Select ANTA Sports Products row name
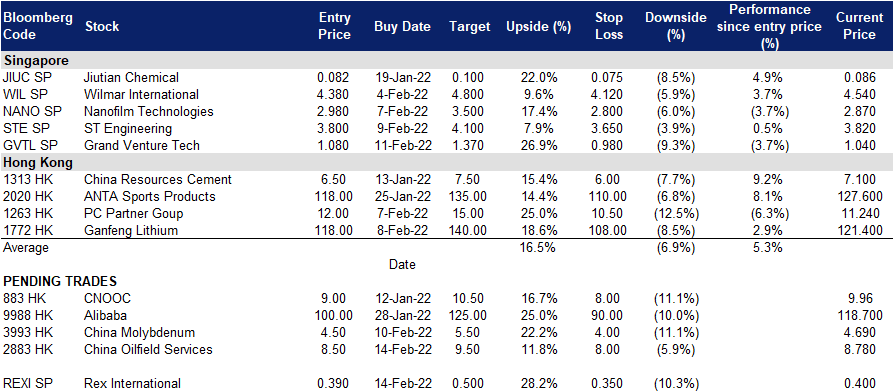This screenshot has height=392, width=893. (149, 197)
